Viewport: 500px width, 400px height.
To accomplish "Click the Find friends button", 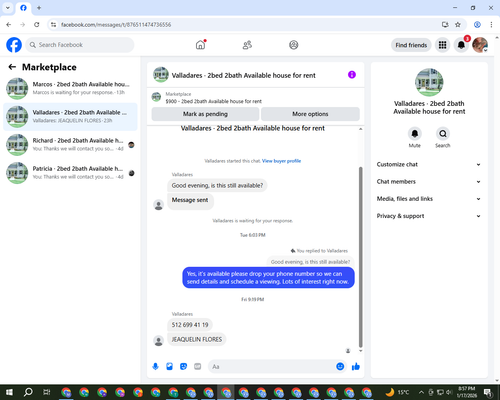I will [411, 45].
